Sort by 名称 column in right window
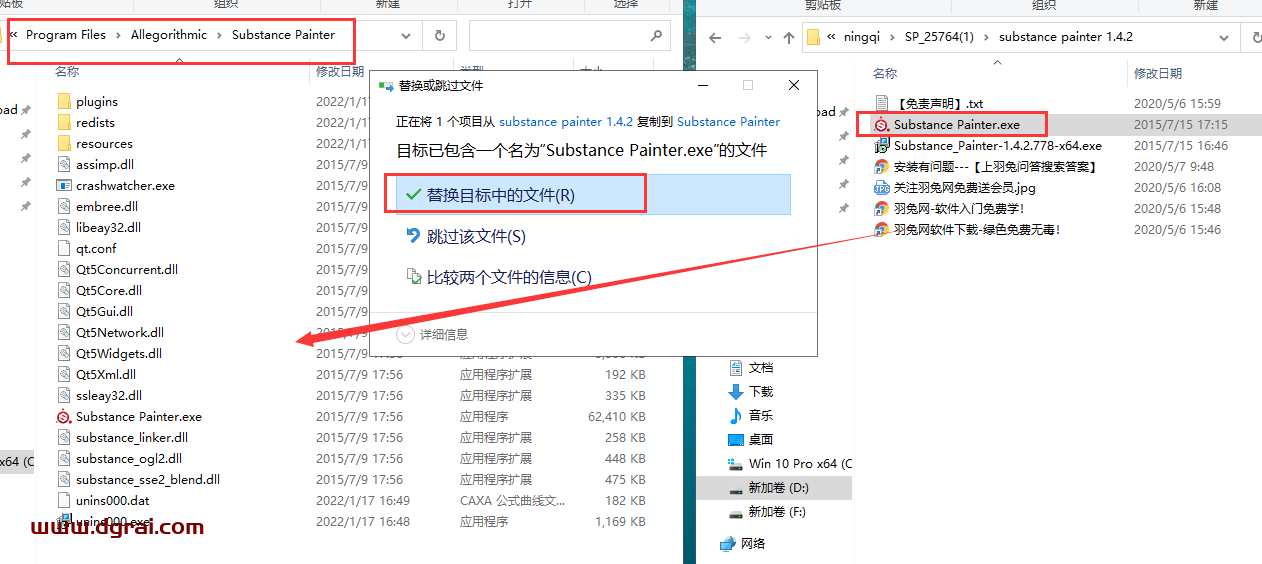The width and height of the screenshot is (1262, 564). (885, 73)
